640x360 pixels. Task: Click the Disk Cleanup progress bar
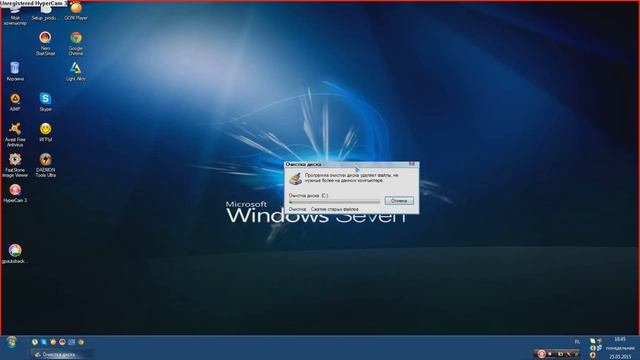coord(334,202)
